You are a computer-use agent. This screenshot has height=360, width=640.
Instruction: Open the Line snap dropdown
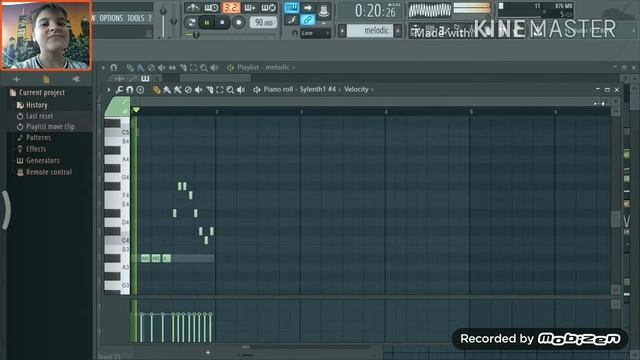coord(315,33)
